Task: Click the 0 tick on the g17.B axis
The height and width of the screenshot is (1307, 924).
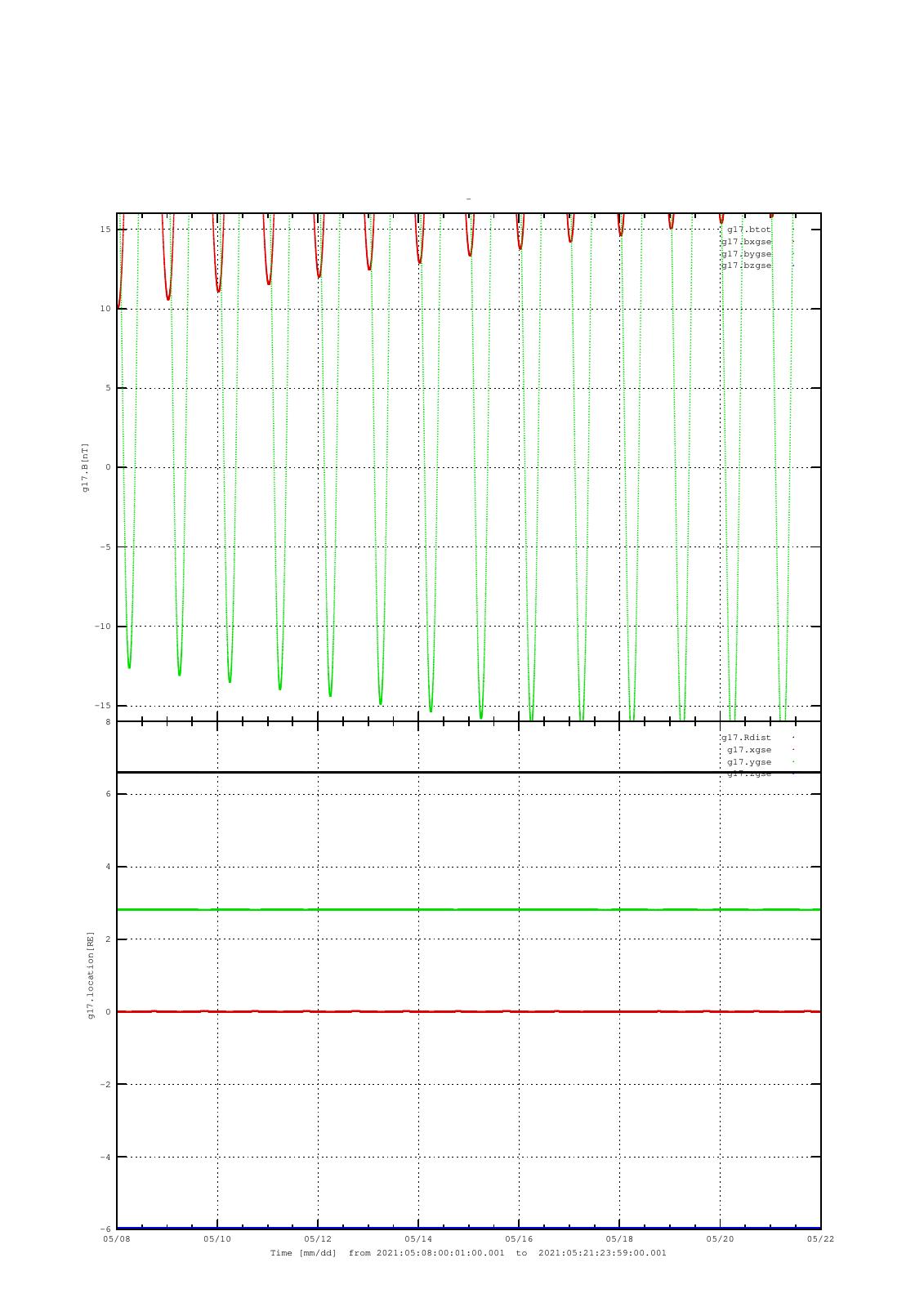Action: coord(108,467)
